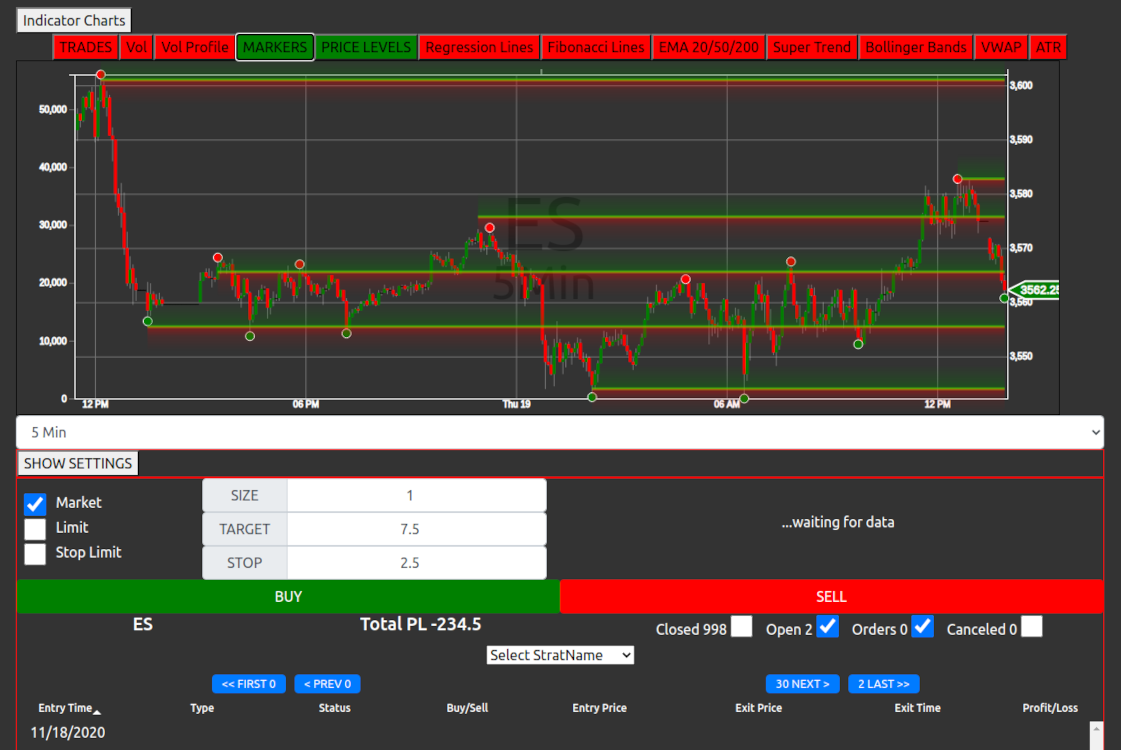
Task: Click the Total PL -234.5 text
Action: 420,624
